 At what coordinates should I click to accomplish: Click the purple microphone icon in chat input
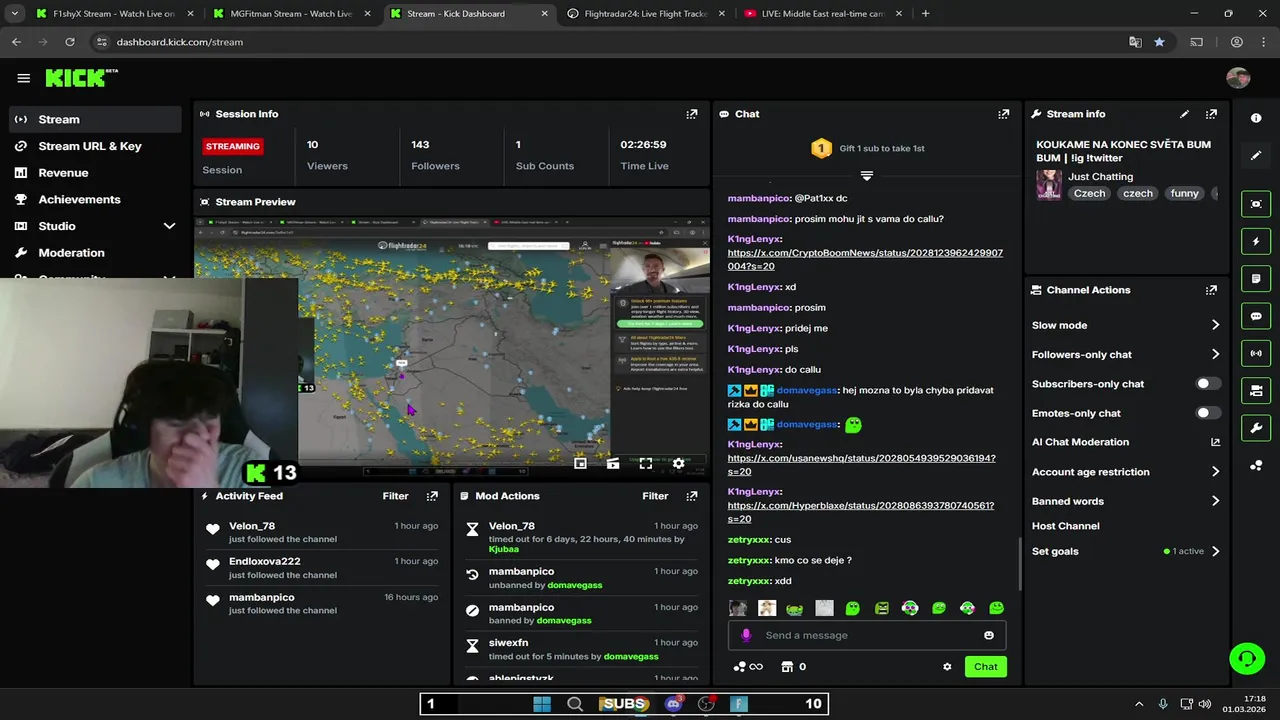746,635
